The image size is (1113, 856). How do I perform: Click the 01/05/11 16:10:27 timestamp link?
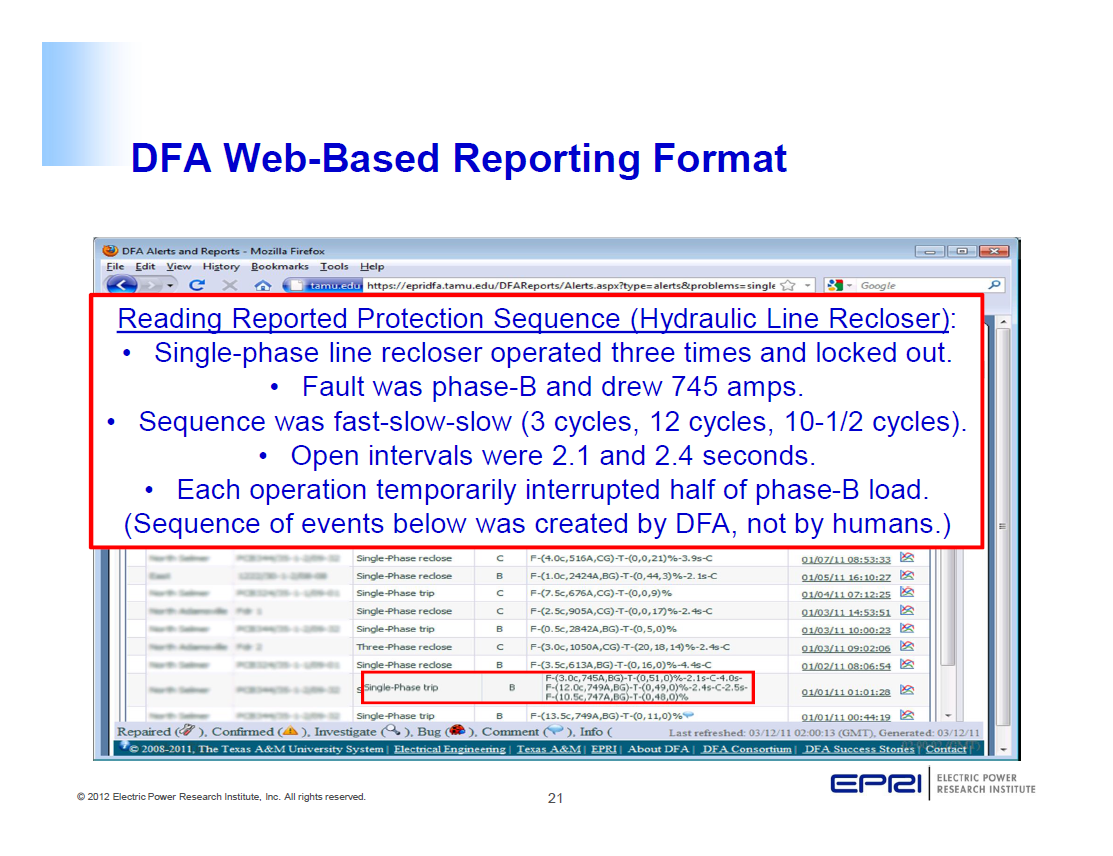846,576
